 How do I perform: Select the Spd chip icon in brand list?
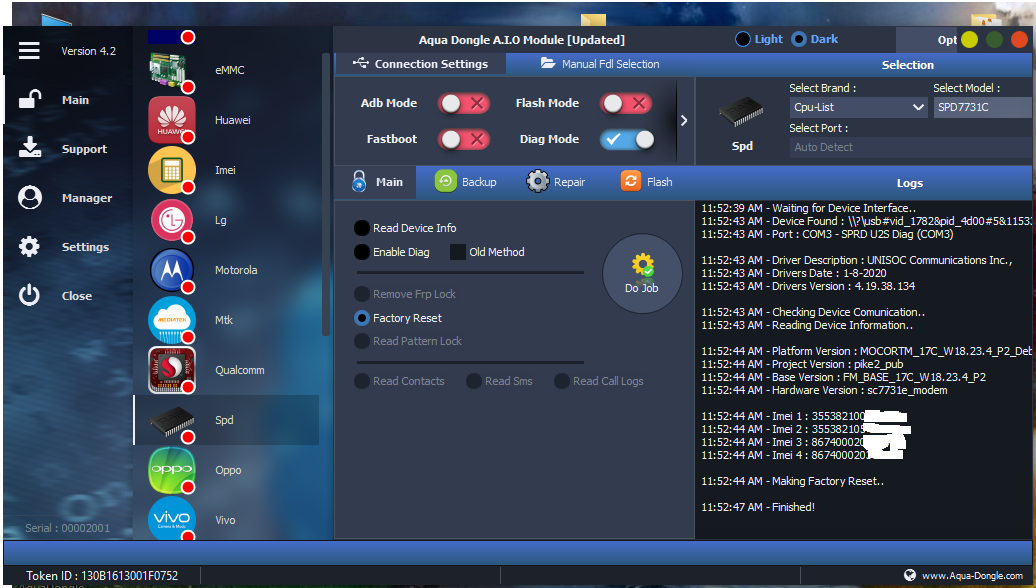click(x=172, y=421)
